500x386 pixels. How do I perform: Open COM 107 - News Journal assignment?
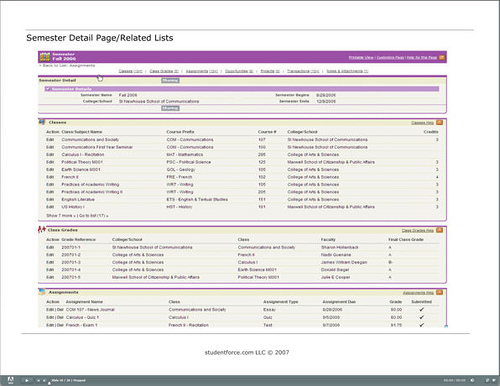[x=90, y=310]
